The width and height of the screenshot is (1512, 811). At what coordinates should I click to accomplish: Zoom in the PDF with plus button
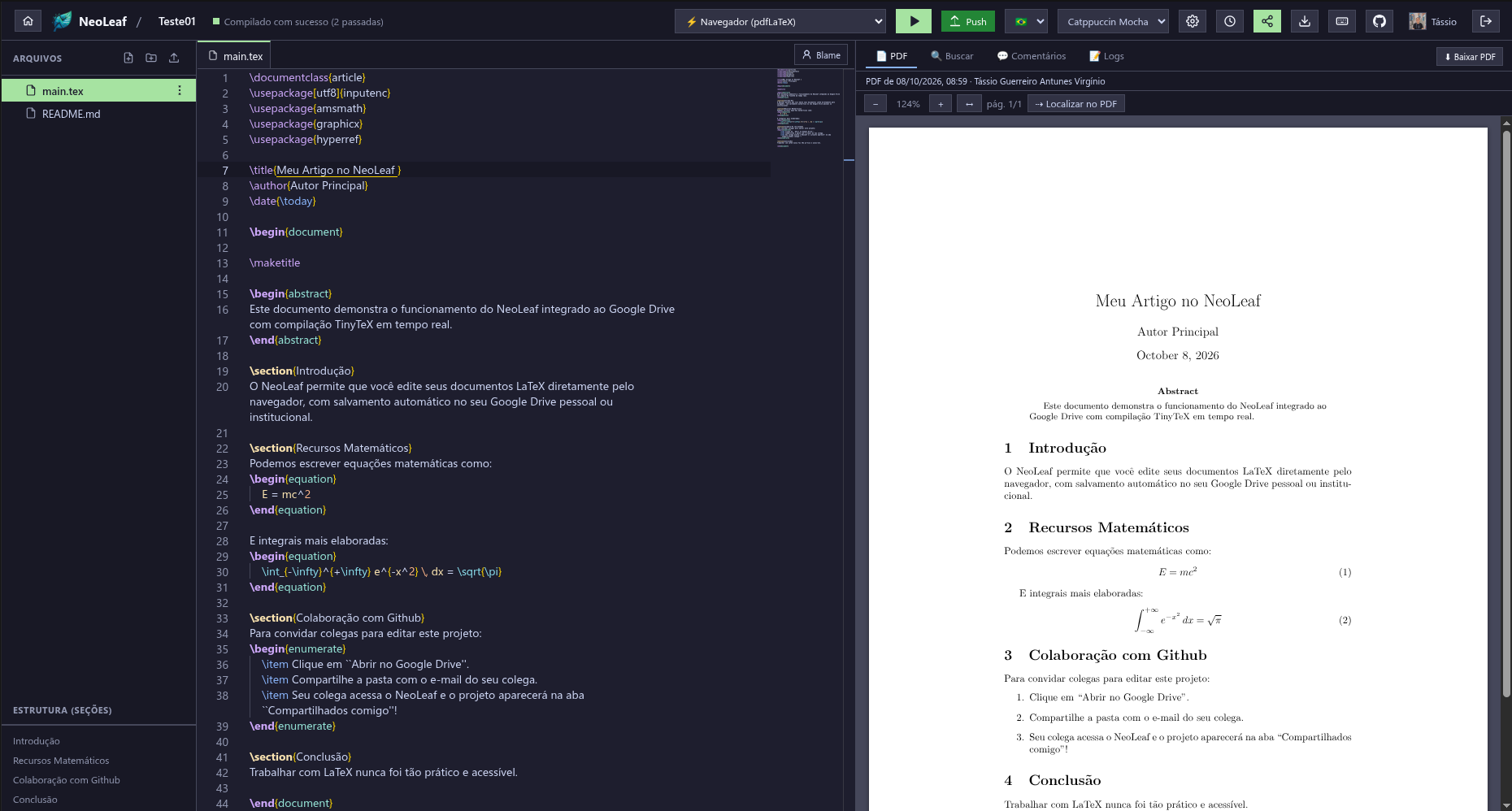tap(941, 104)
